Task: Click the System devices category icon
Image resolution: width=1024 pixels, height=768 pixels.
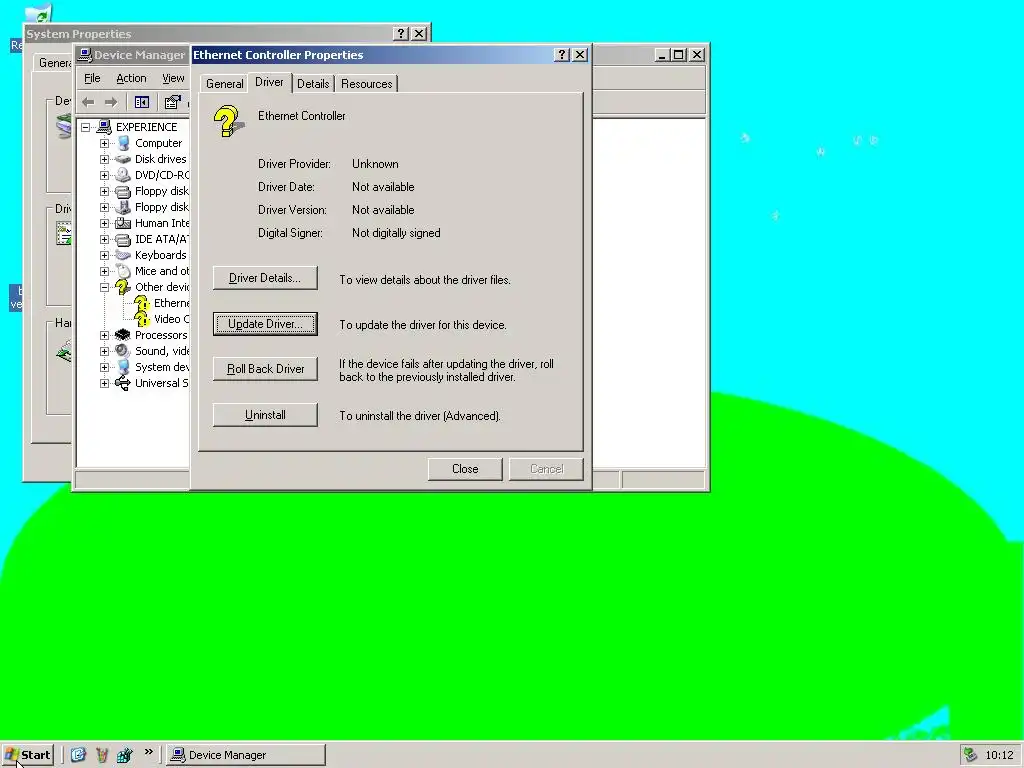Action: pos(123,367)
